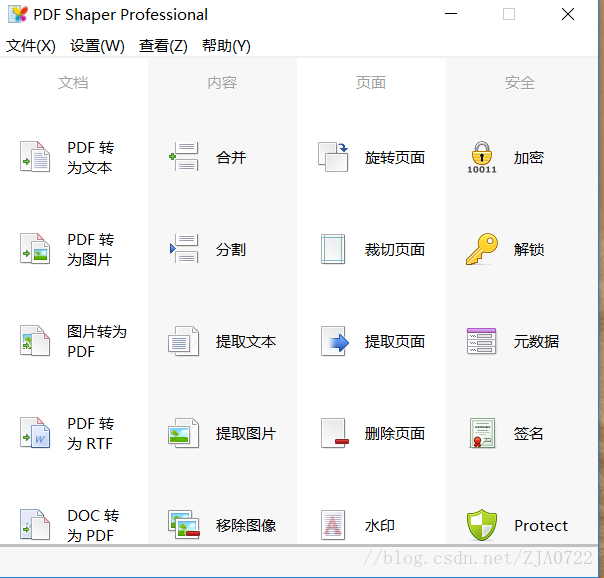Image resolution: width=604 pixels, height=578 pixels.
Task: Click the metadata (元数据) icon
Action: point(482,341)
